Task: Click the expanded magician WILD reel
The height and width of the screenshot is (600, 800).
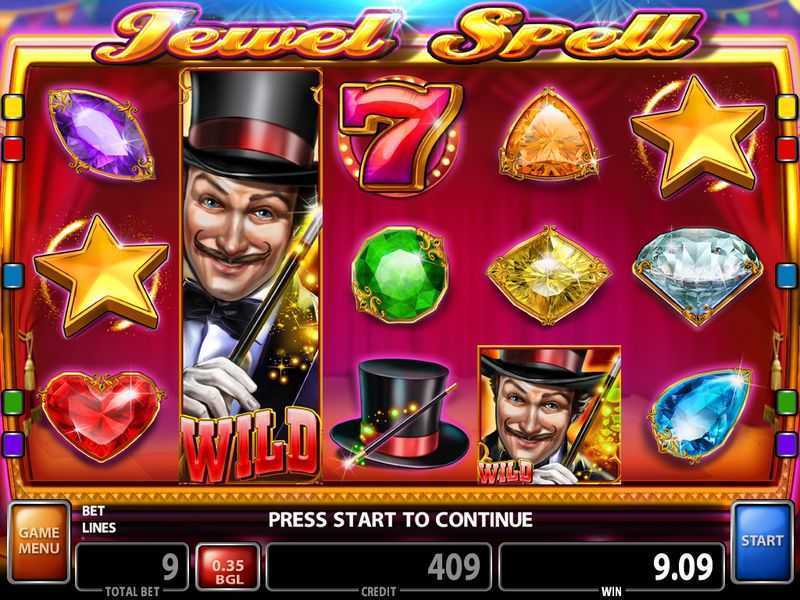Action: click(x=252, y=276)
